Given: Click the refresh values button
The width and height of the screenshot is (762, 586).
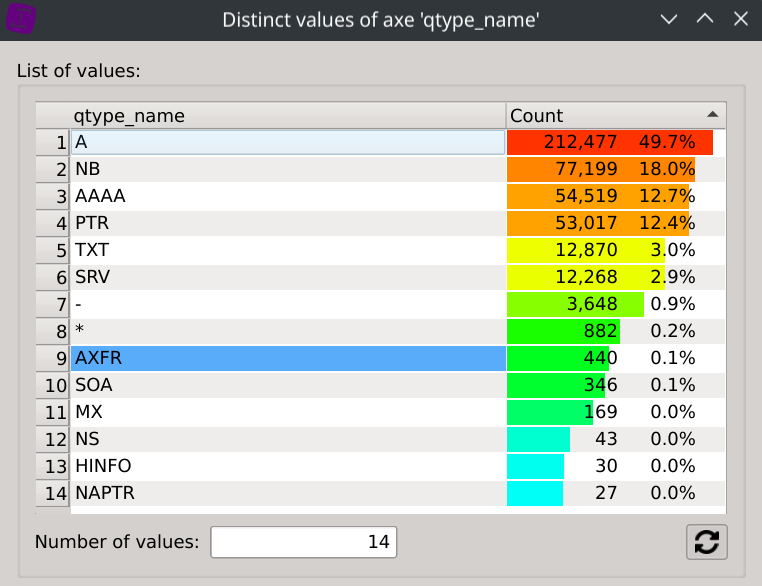Looking at the screenshot, I should [x=706, y=542].
